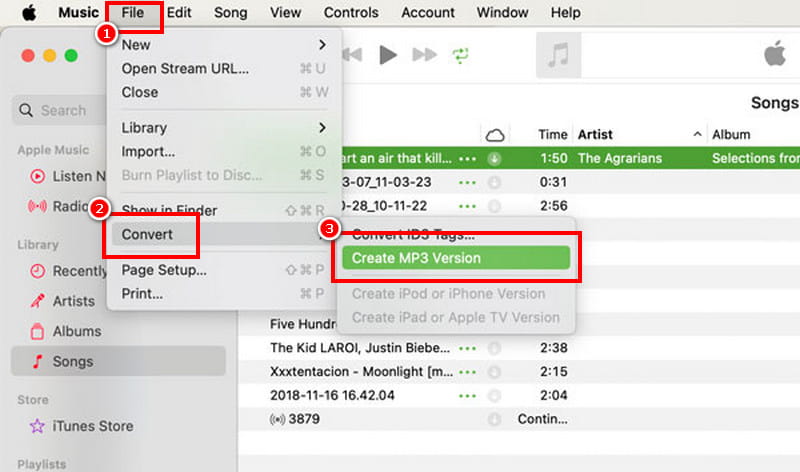Choose Import from File menu
Image resolution: width=800 pixels, height=472 pixels.
point(223,152)
